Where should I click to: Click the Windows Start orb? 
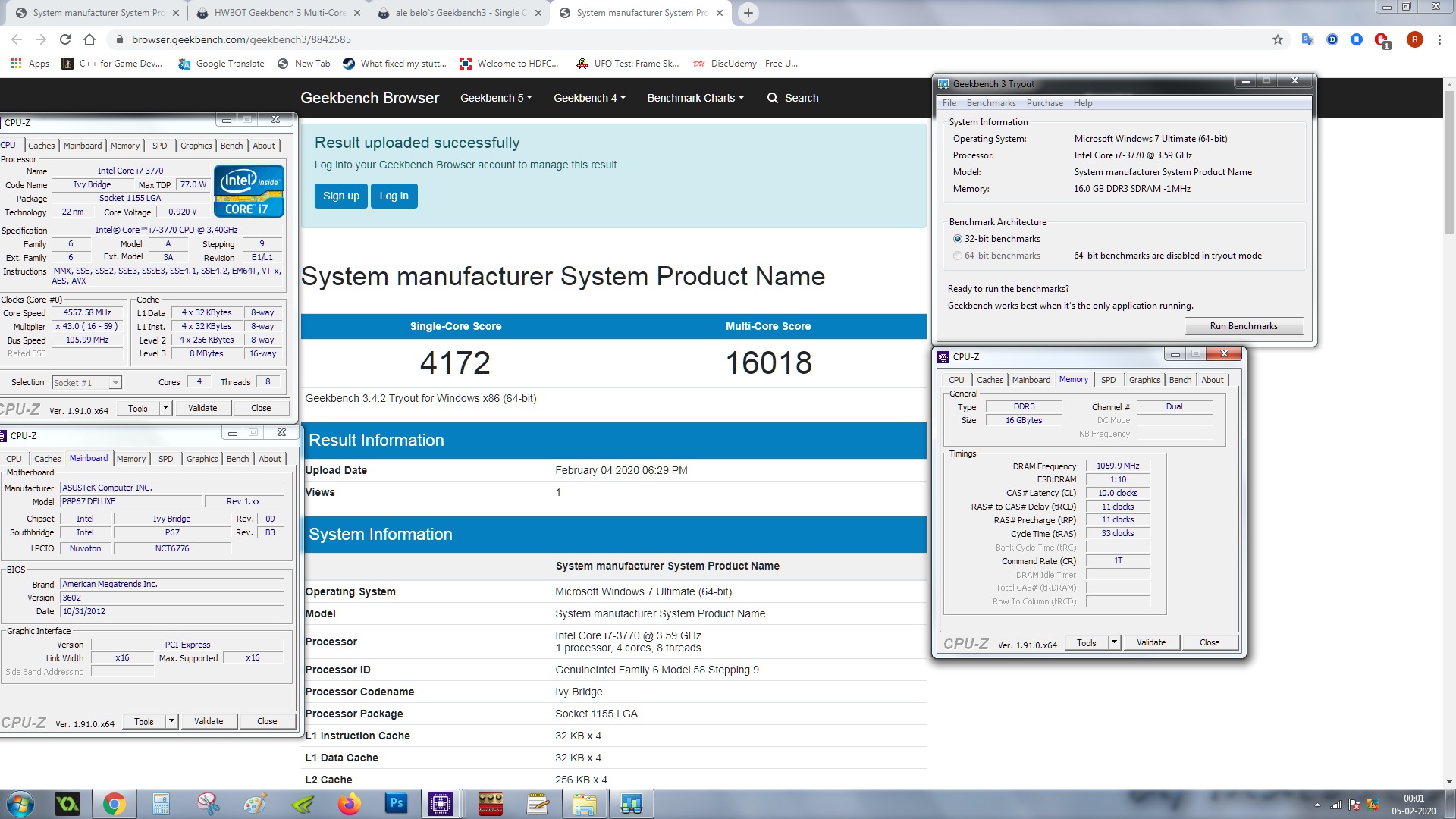click(20, 804)
